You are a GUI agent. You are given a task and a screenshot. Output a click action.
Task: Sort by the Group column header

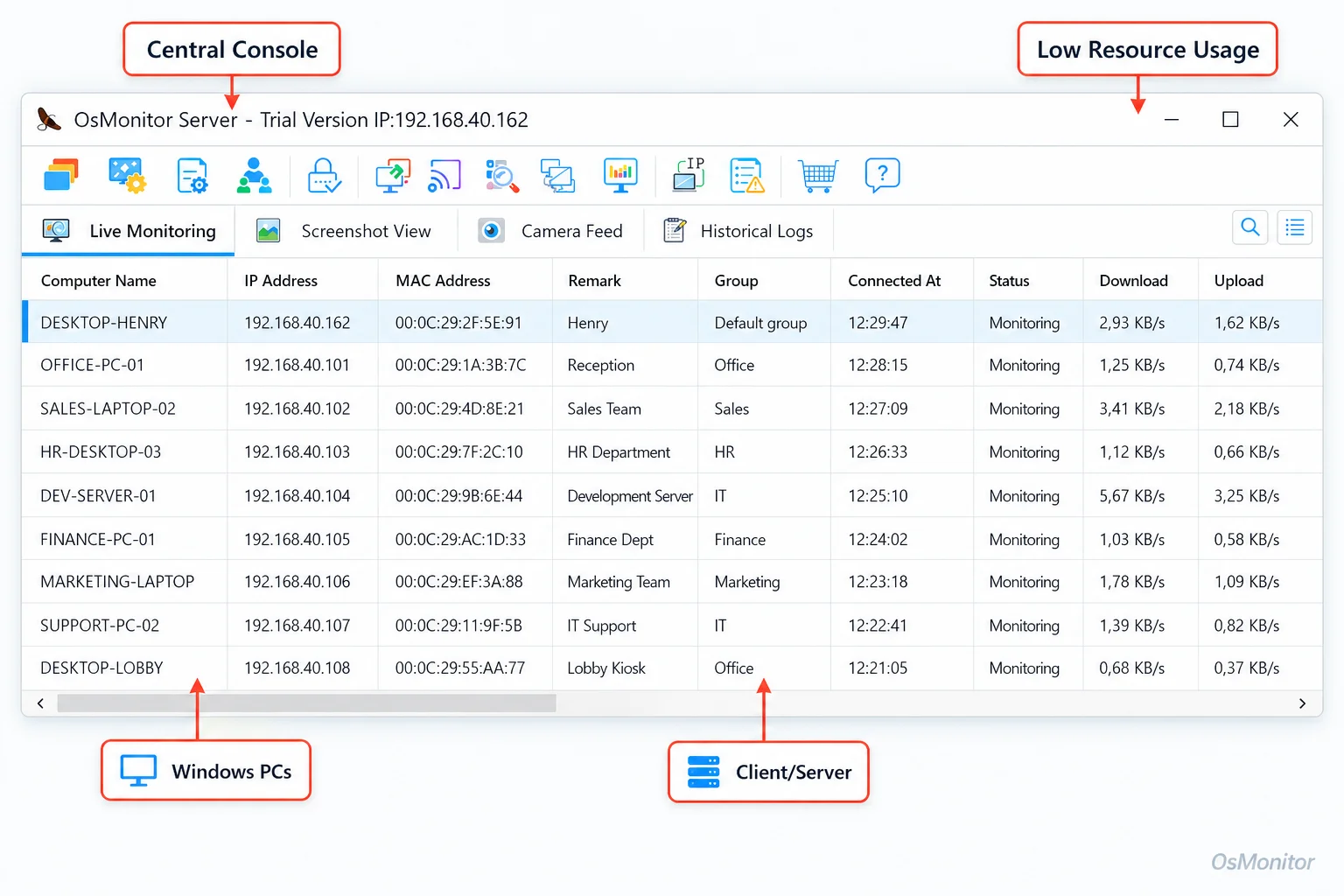736,281
